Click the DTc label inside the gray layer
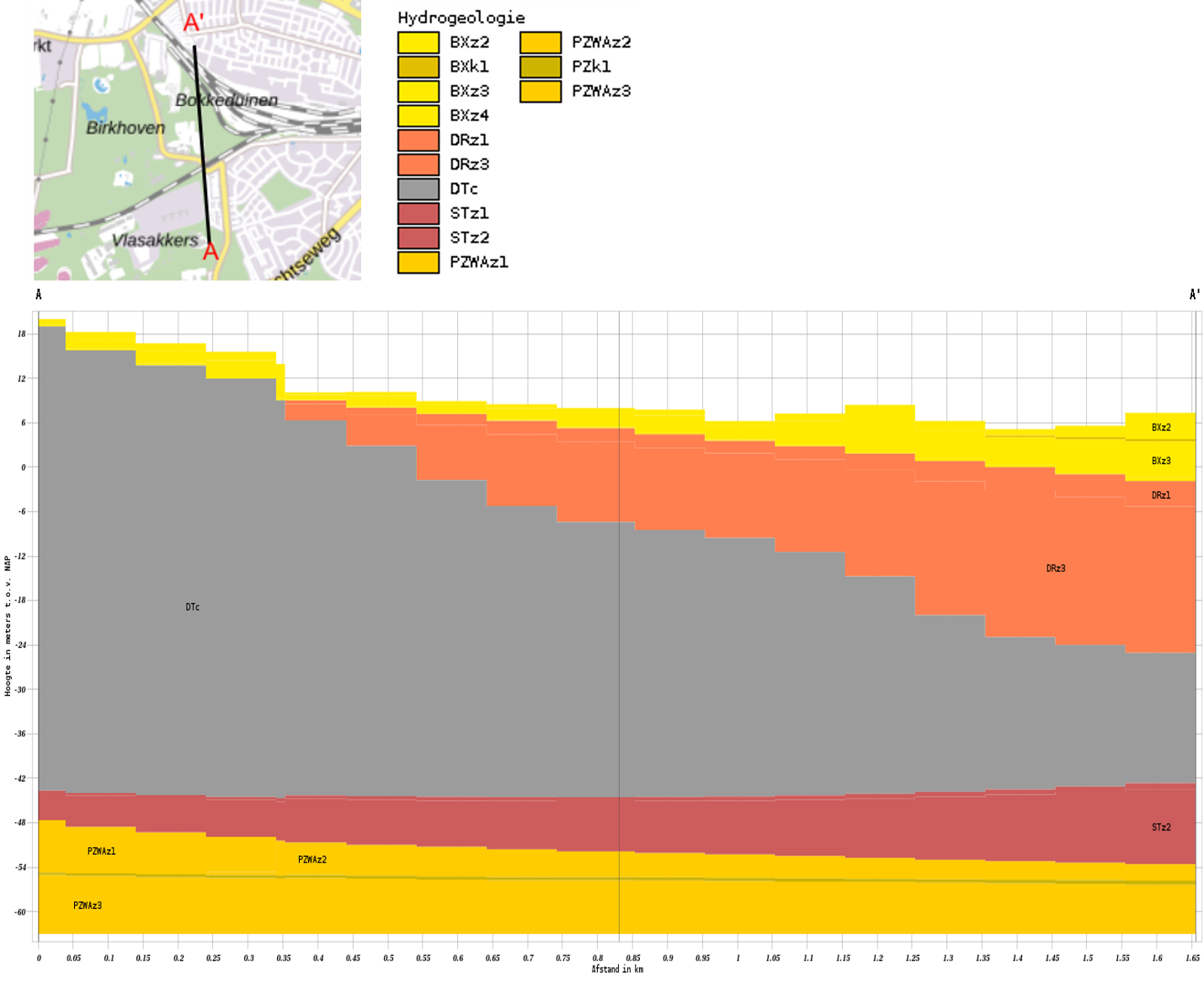Image resolution: width=1204 pixels, height=983 pixels. [x=193, y=607]
